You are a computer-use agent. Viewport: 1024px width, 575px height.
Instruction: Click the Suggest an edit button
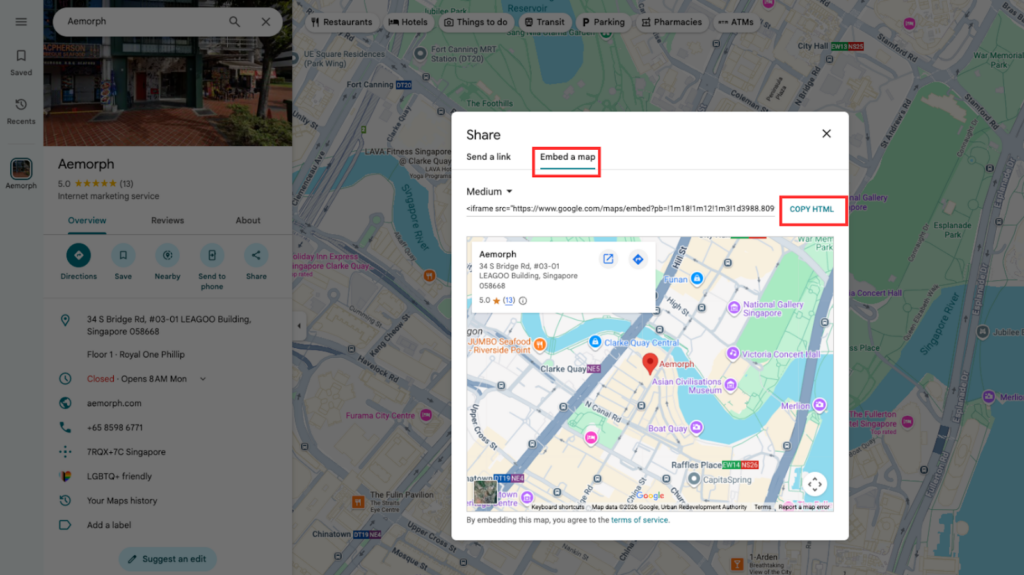(167, 559)
